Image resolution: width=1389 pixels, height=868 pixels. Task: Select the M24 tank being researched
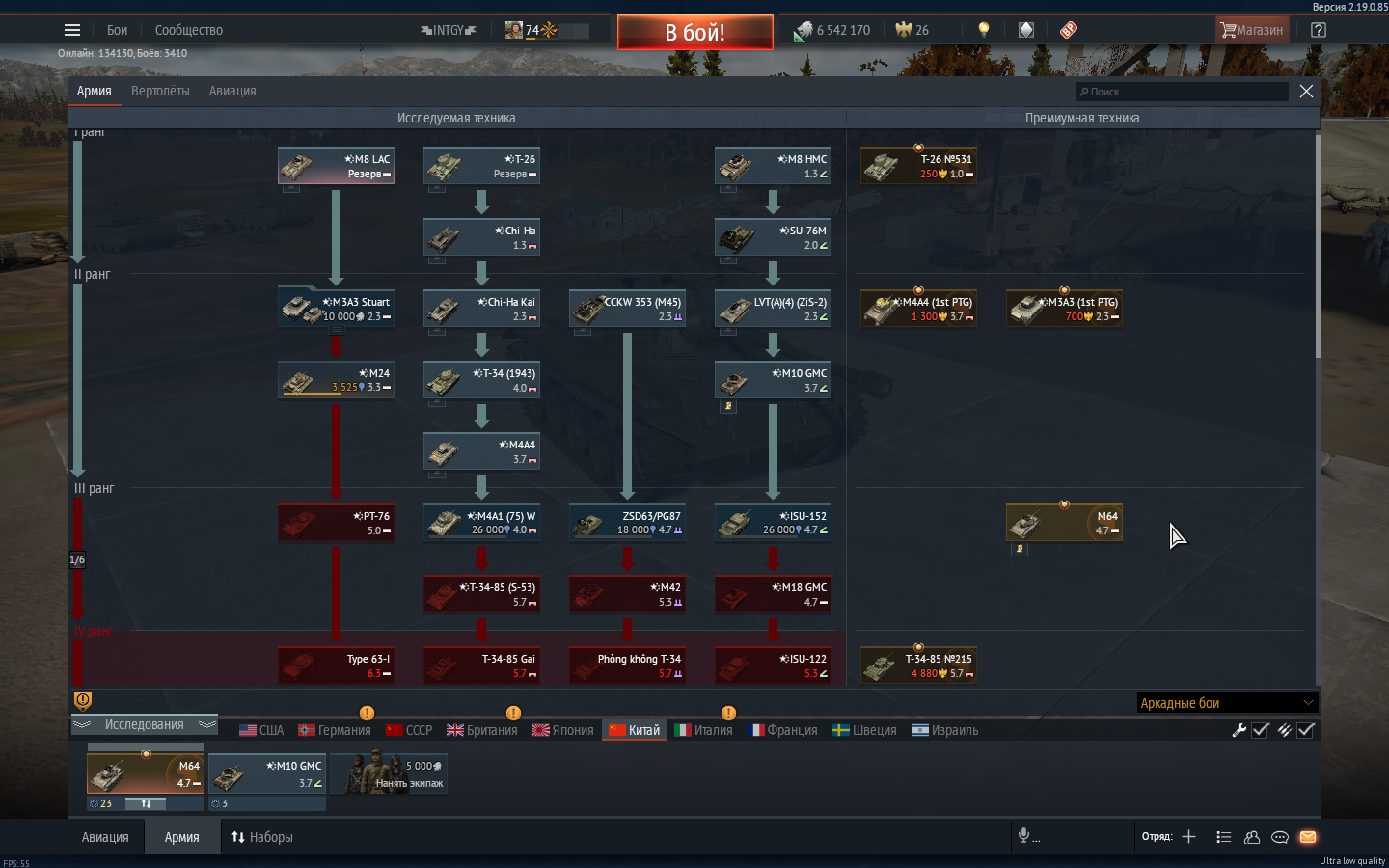pos(336,380)
